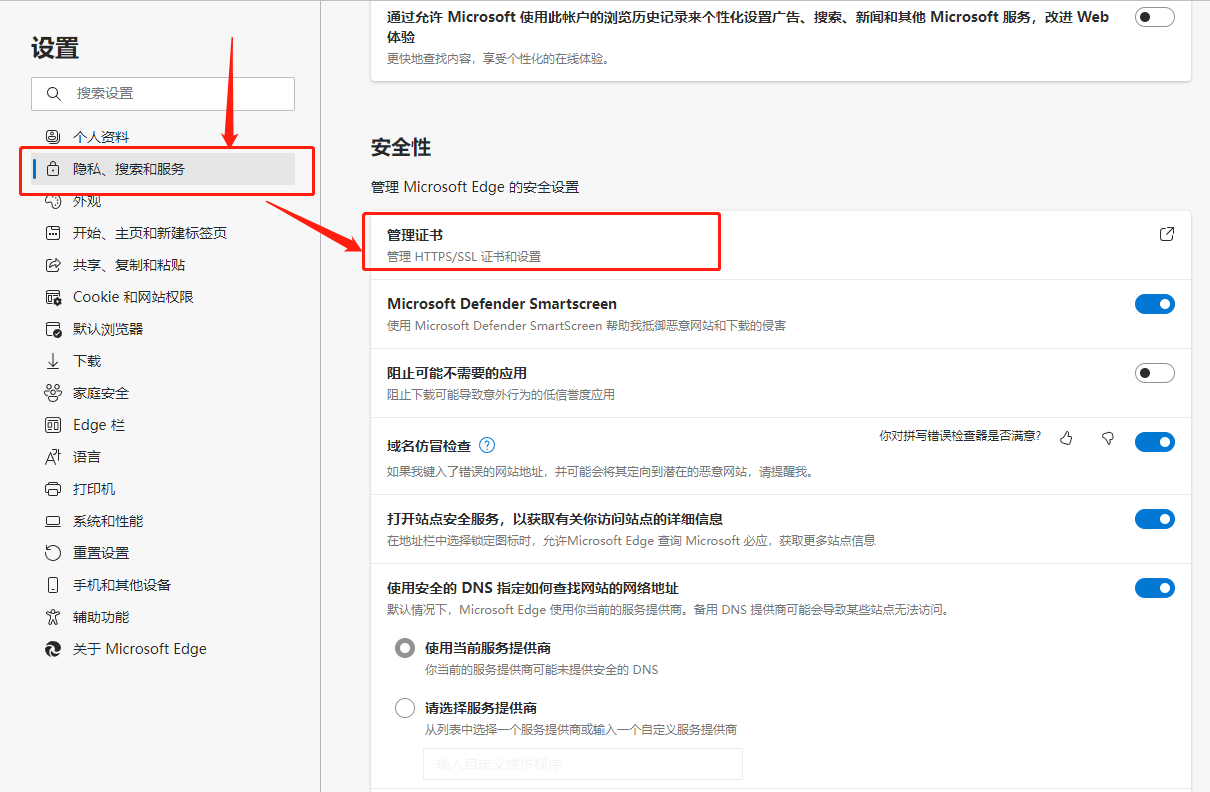1210x792 pixels.
Task: Click the 手机和其他设备 phone icon
Action: point(53,585)
